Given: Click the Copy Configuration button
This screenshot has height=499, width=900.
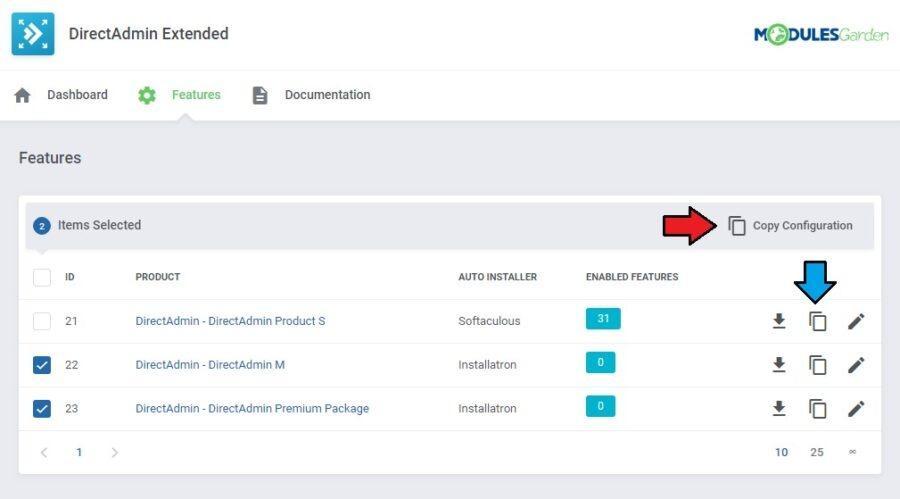Looking at the screenshot, I should point(790,226).
